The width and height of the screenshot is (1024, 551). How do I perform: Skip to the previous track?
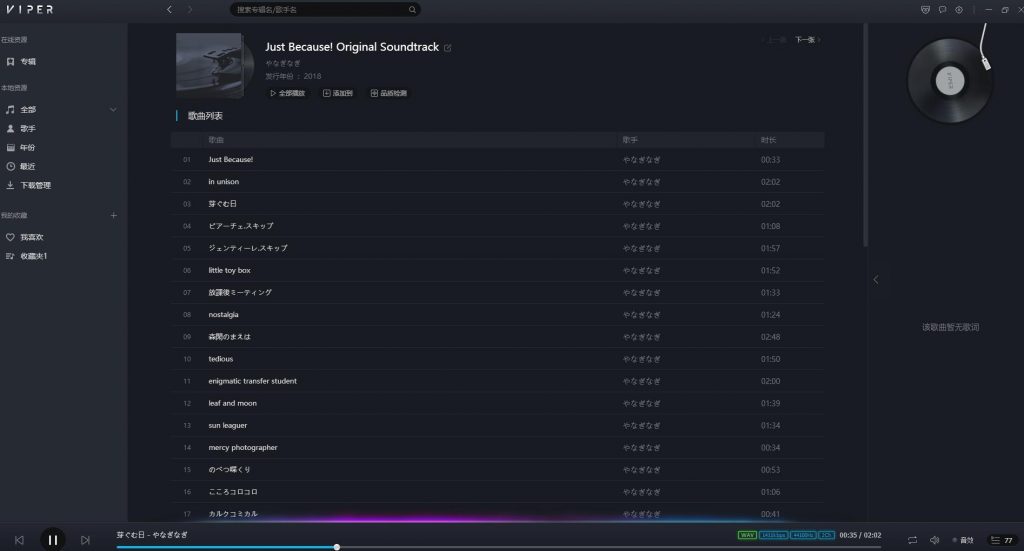pyautogui.click(x=20, y=540)
